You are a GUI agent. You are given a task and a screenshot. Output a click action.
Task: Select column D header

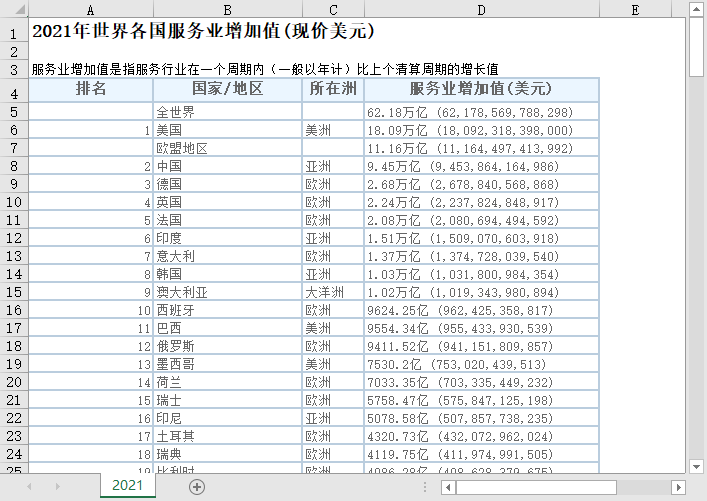tap(482, 9)
